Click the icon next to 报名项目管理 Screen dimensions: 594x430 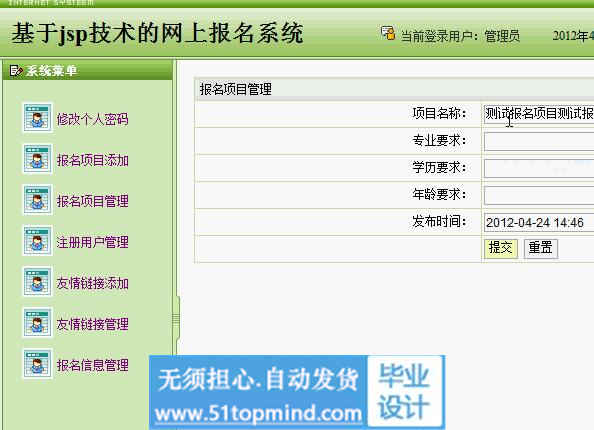pos(37,200)
